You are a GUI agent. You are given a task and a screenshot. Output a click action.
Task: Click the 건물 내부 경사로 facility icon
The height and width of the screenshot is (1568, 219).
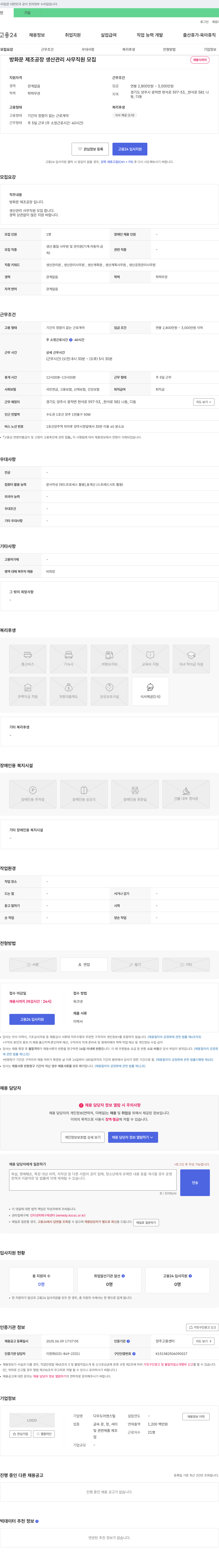point(186,794)
